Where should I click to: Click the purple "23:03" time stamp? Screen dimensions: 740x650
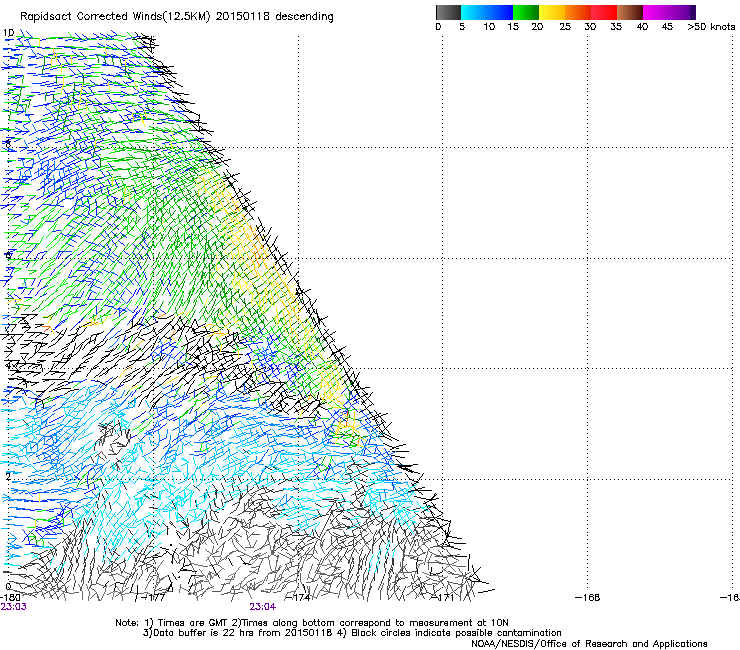coord(14,607)
